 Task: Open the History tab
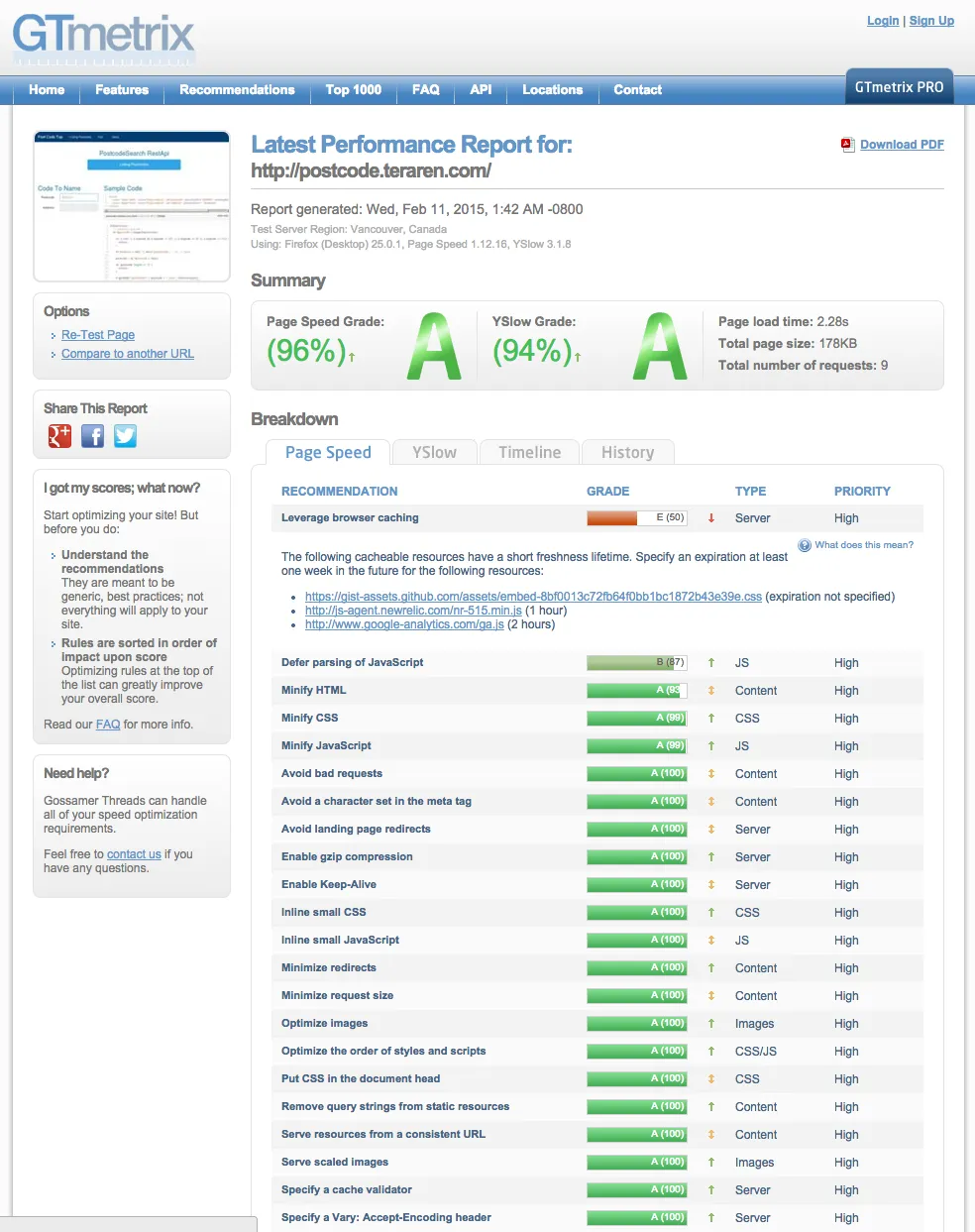627,453
